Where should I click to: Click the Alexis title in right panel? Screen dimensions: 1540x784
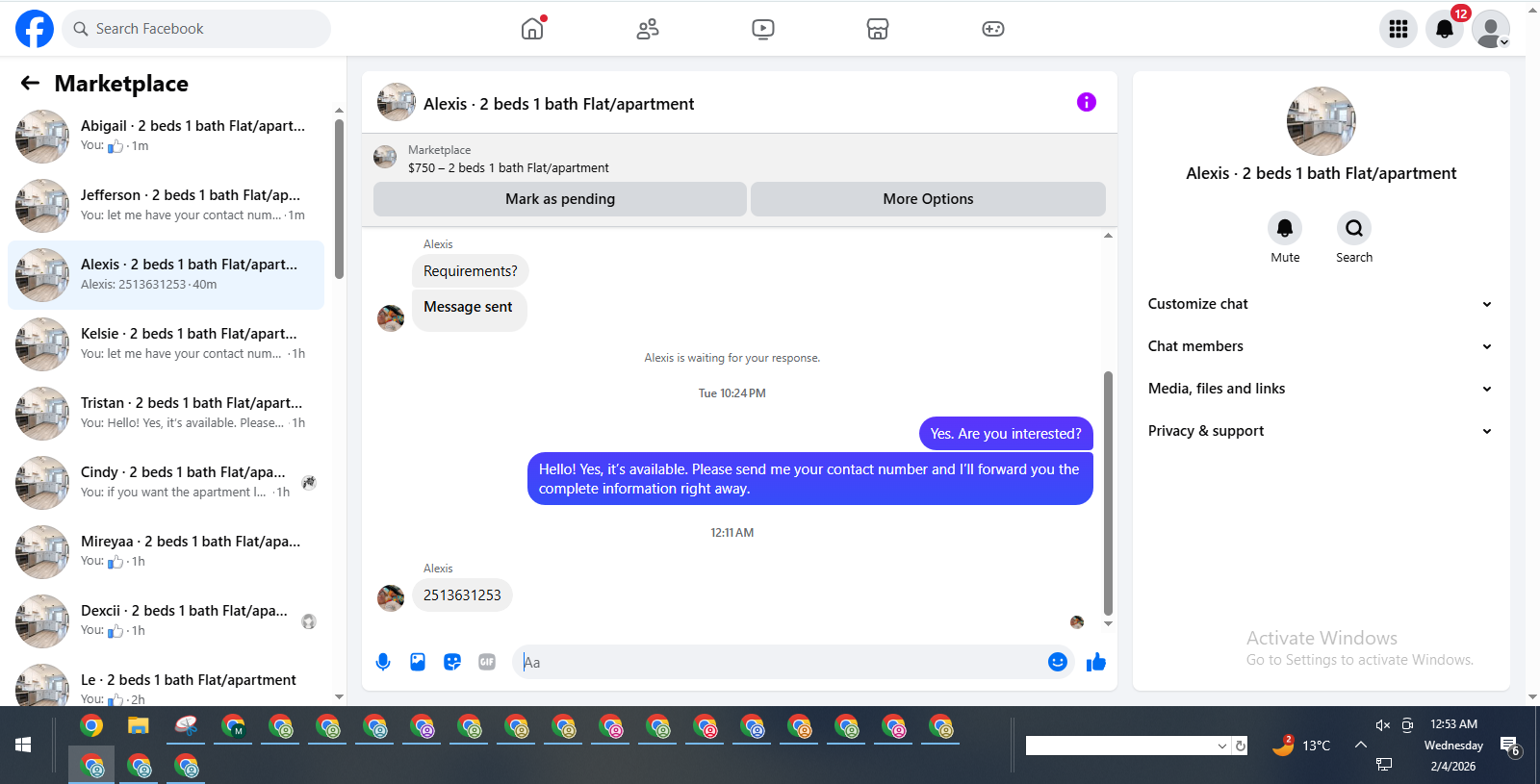[x=1322, y=173]
